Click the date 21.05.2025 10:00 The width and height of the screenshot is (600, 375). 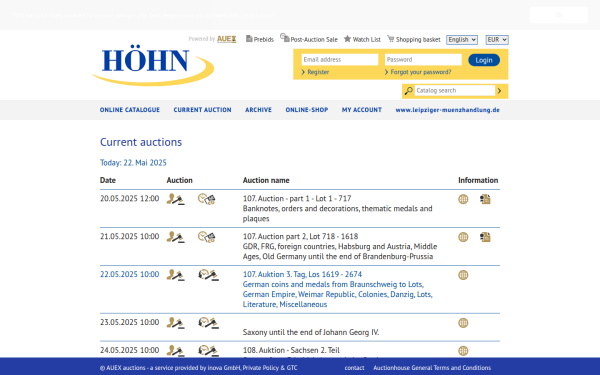pyautogui.click(x=129, y=236)
